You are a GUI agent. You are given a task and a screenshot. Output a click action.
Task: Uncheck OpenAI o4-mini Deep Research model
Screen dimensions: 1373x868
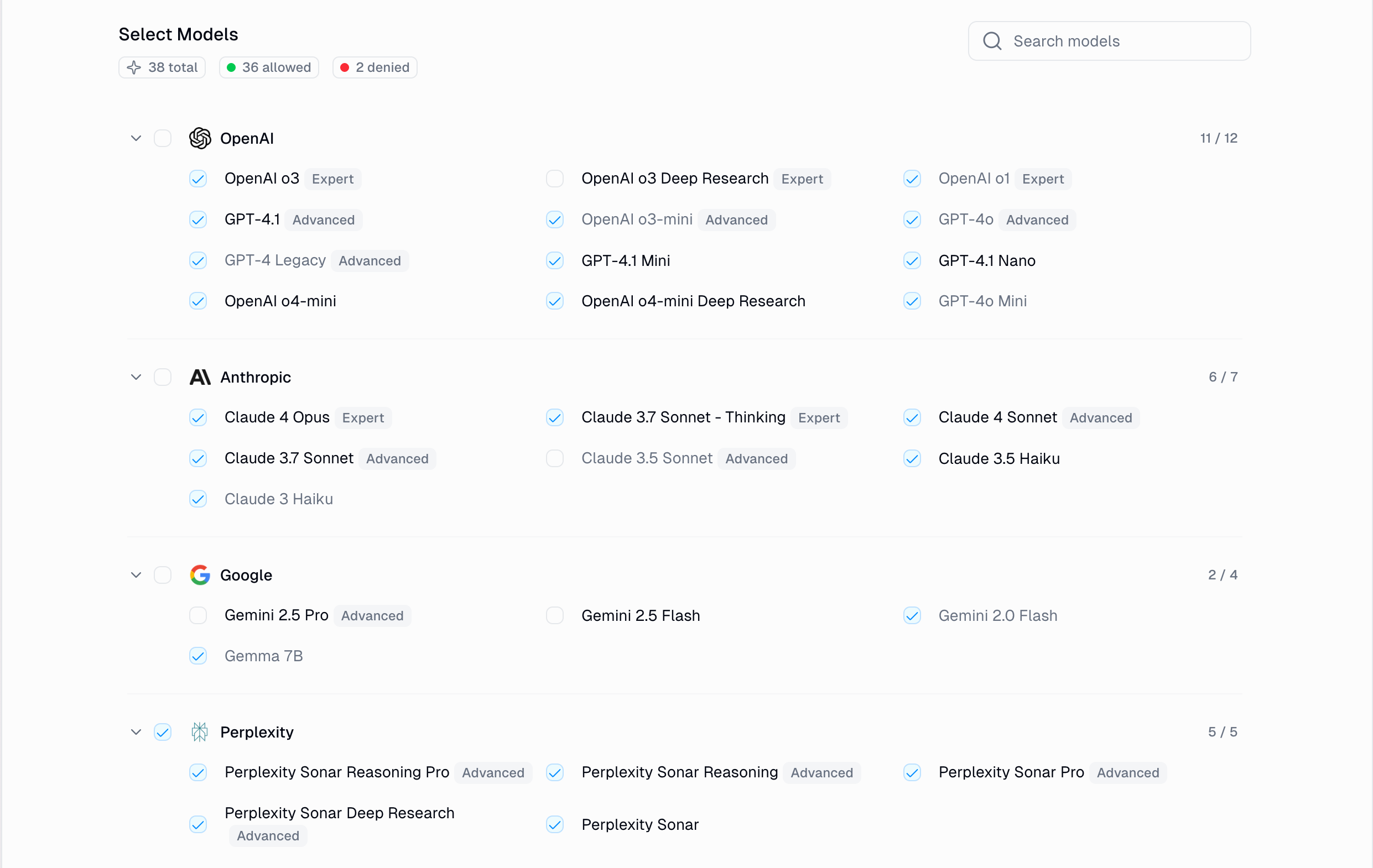555,301
